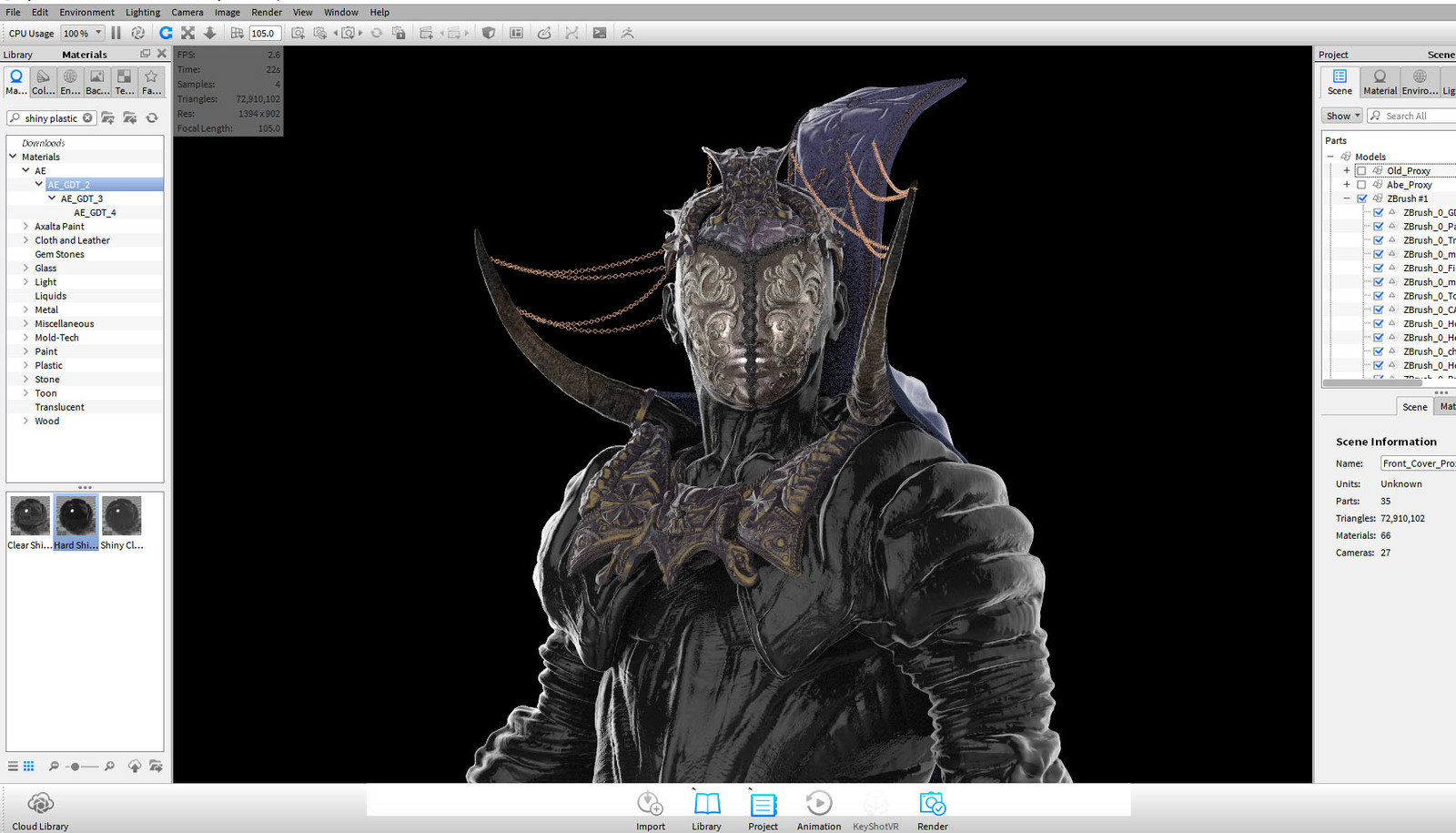Clear the shiny plastic search text
Viewport: 1456px width, 833px height.
[87, 117]
